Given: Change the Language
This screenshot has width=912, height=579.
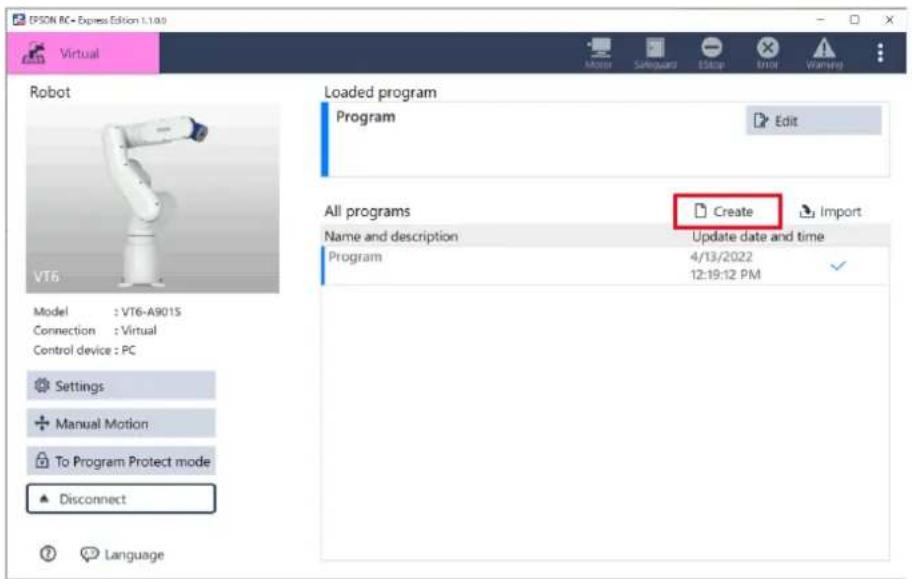Looking at the screenshot, I should pos(123,554).
